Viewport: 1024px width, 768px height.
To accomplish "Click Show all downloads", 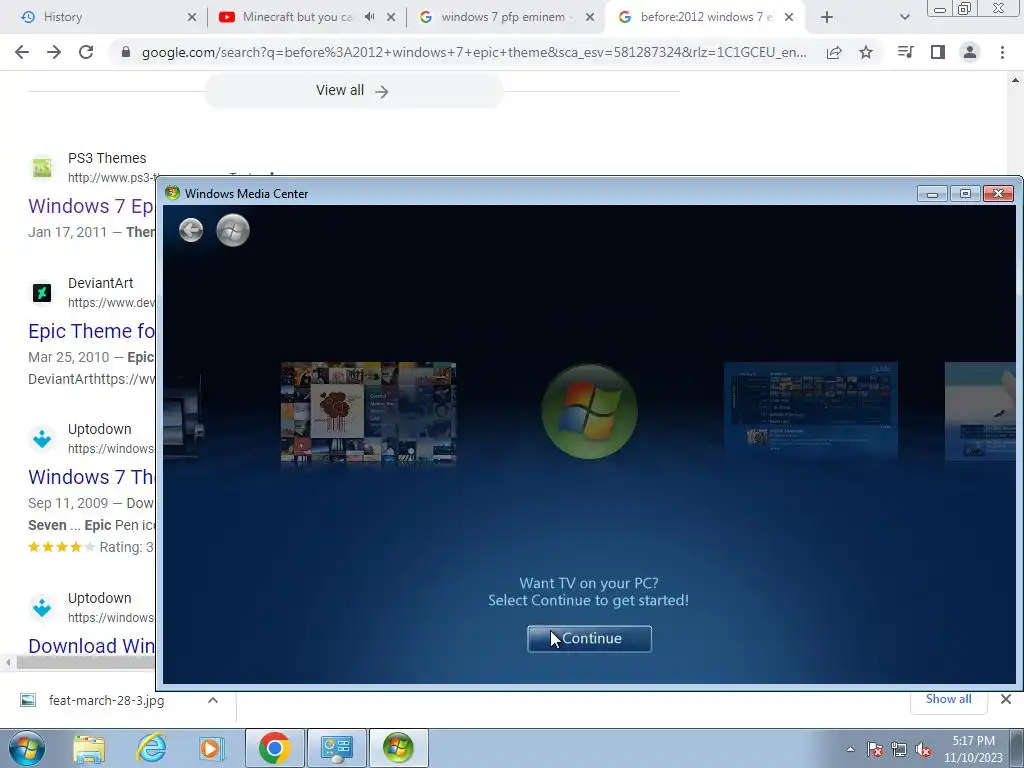I will (948, 699).
